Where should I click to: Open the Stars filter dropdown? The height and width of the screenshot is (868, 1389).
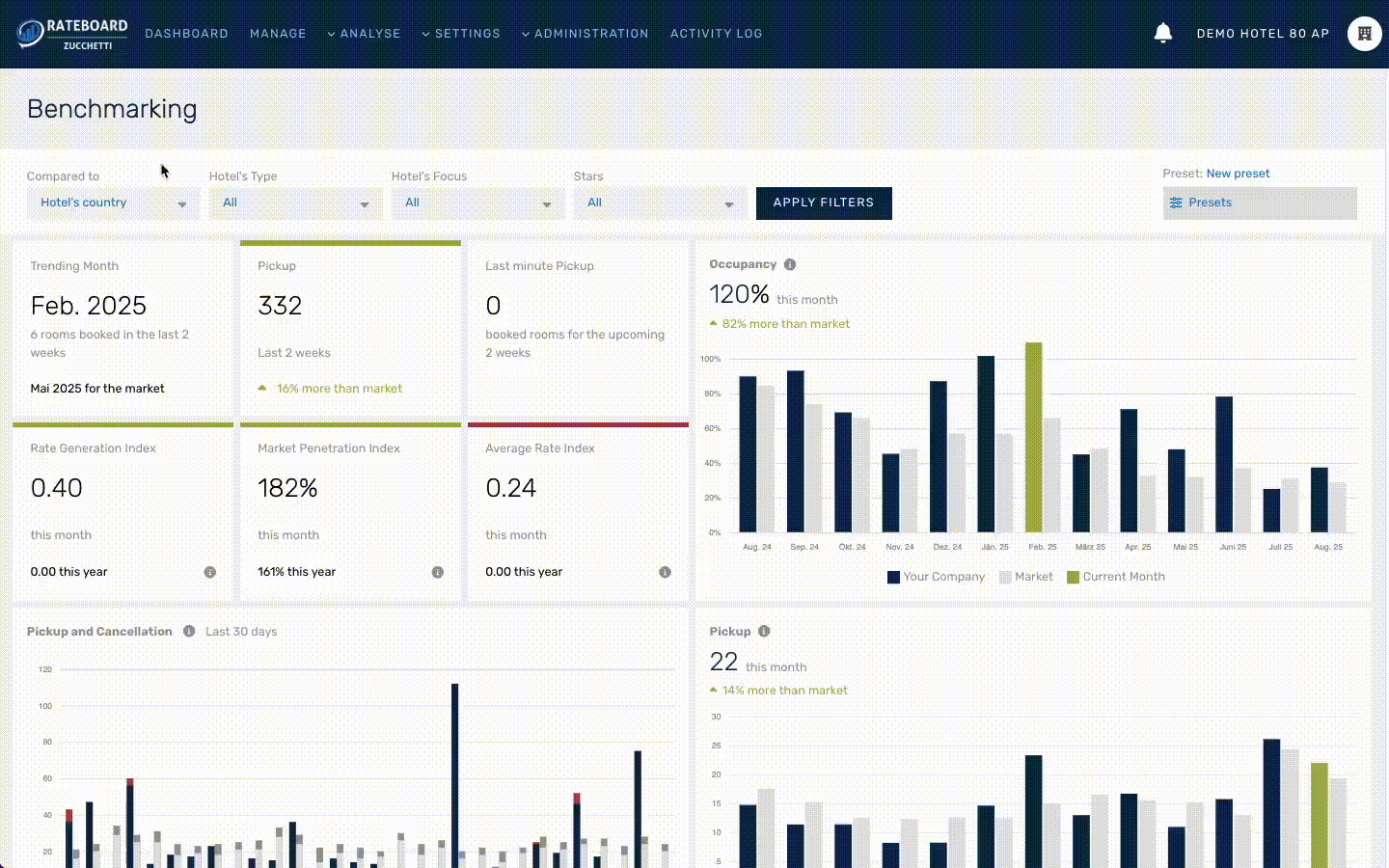click(660, 203)
